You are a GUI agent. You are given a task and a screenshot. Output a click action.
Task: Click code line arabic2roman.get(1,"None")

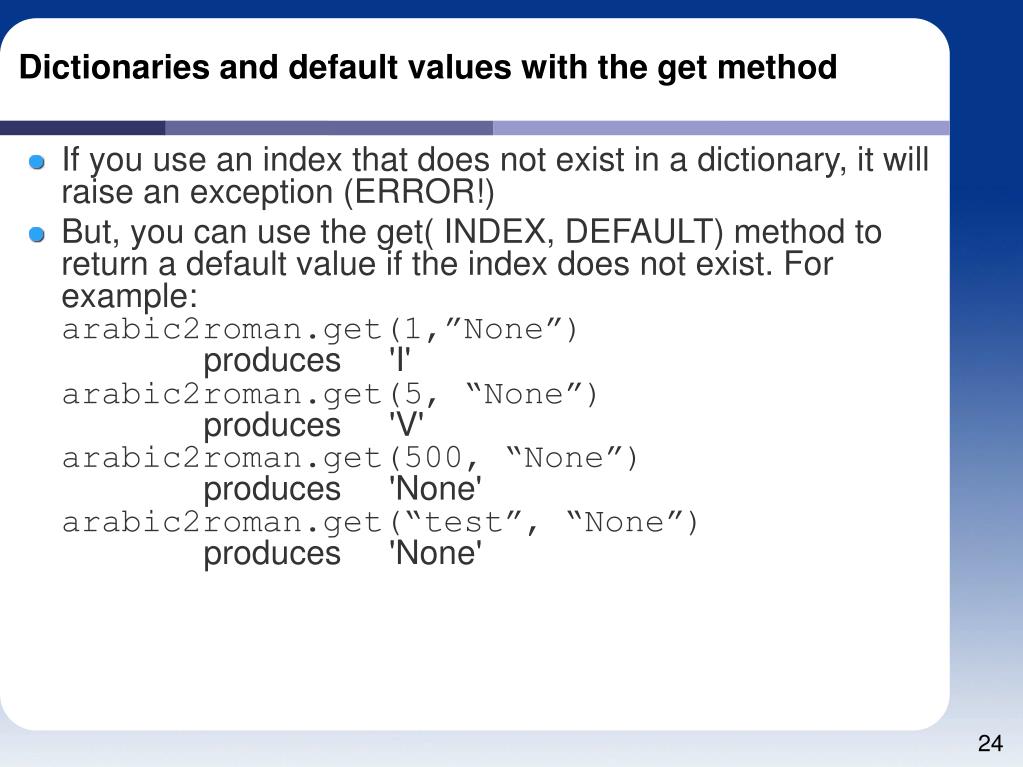320,329
